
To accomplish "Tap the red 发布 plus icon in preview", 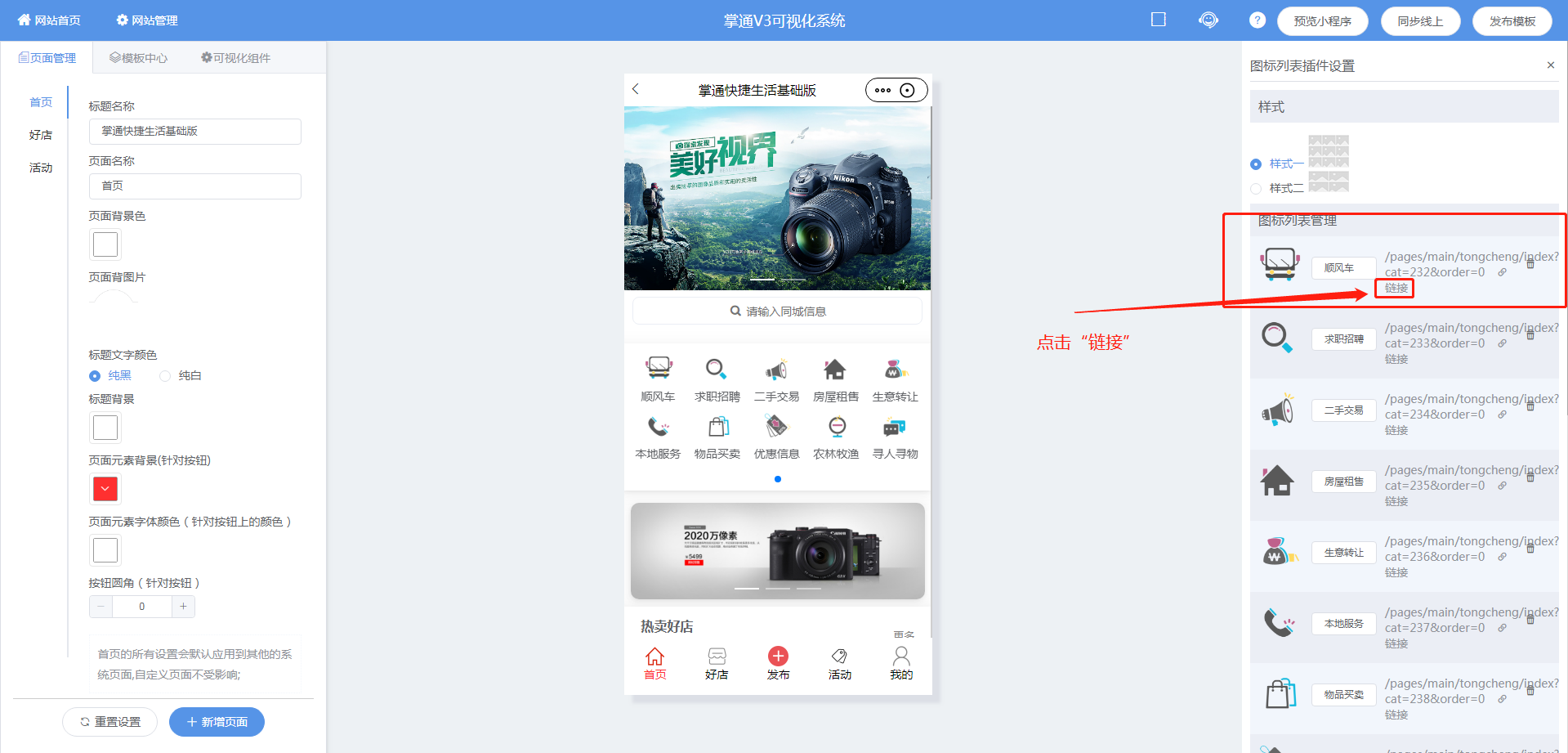I will coord(778,656).
